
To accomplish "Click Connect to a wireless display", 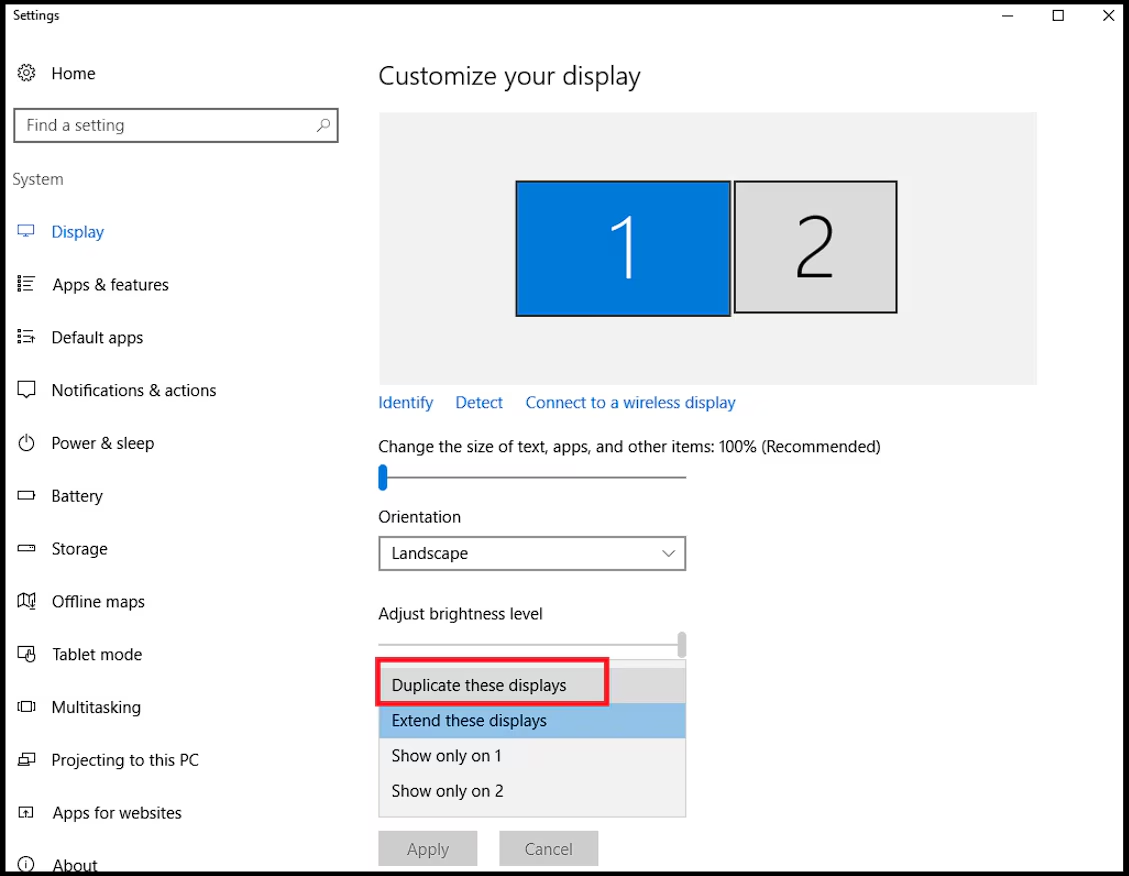I will pos(630,402).
